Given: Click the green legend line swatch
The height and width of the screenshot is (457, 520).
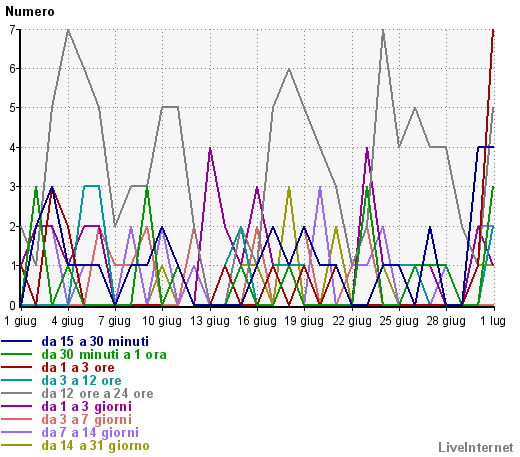Looking at the screenshot, I should (16, 354).
